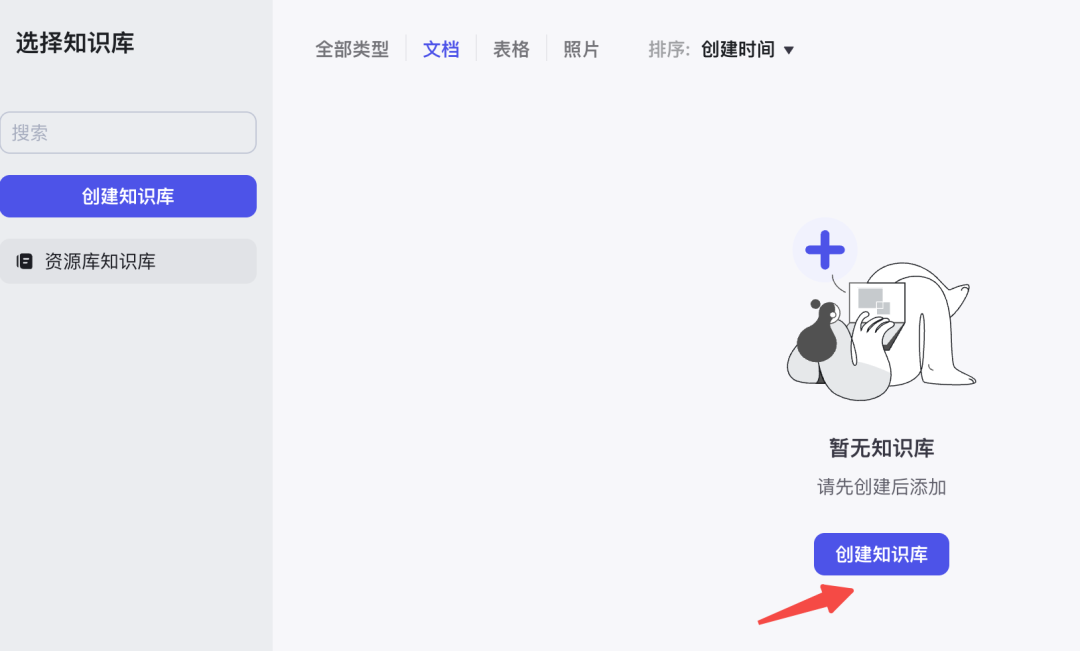Click the 请先创建后添加 hint text

tap(882, 487)
